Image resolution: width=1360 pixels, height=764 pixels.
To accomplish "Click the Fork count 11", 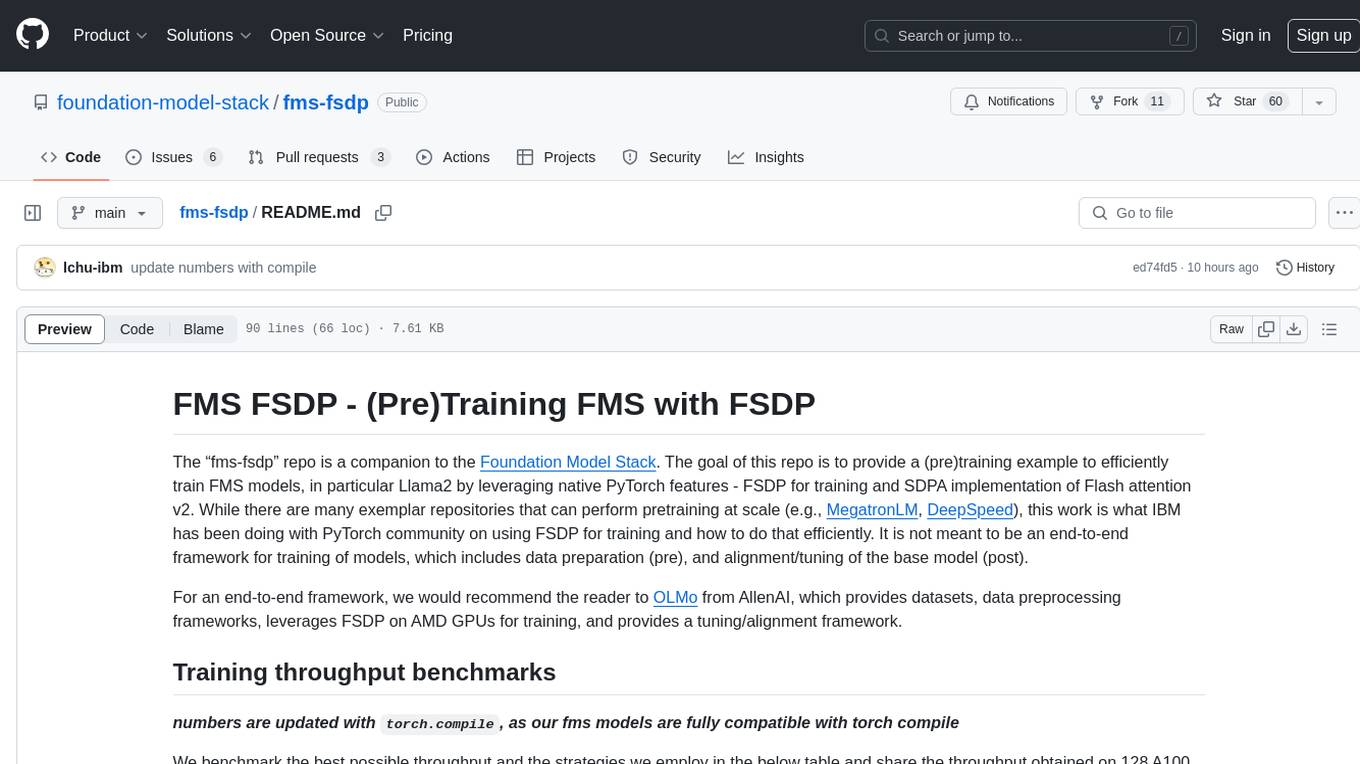I will tap(1157, 102).
